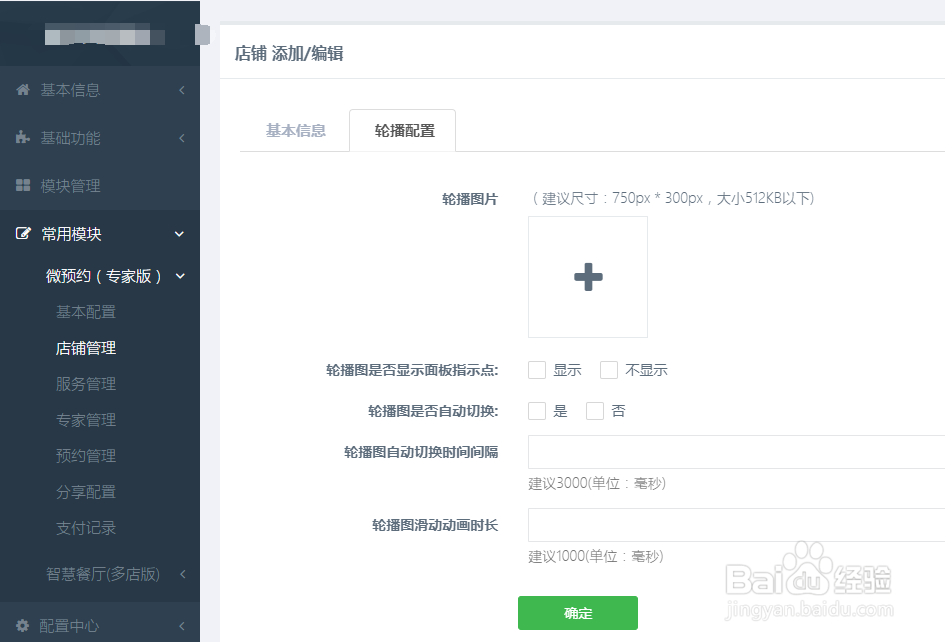Click the gear icon beside 配置中心
The width and height of the screenshot is (945, 642).
pos(22,625)
